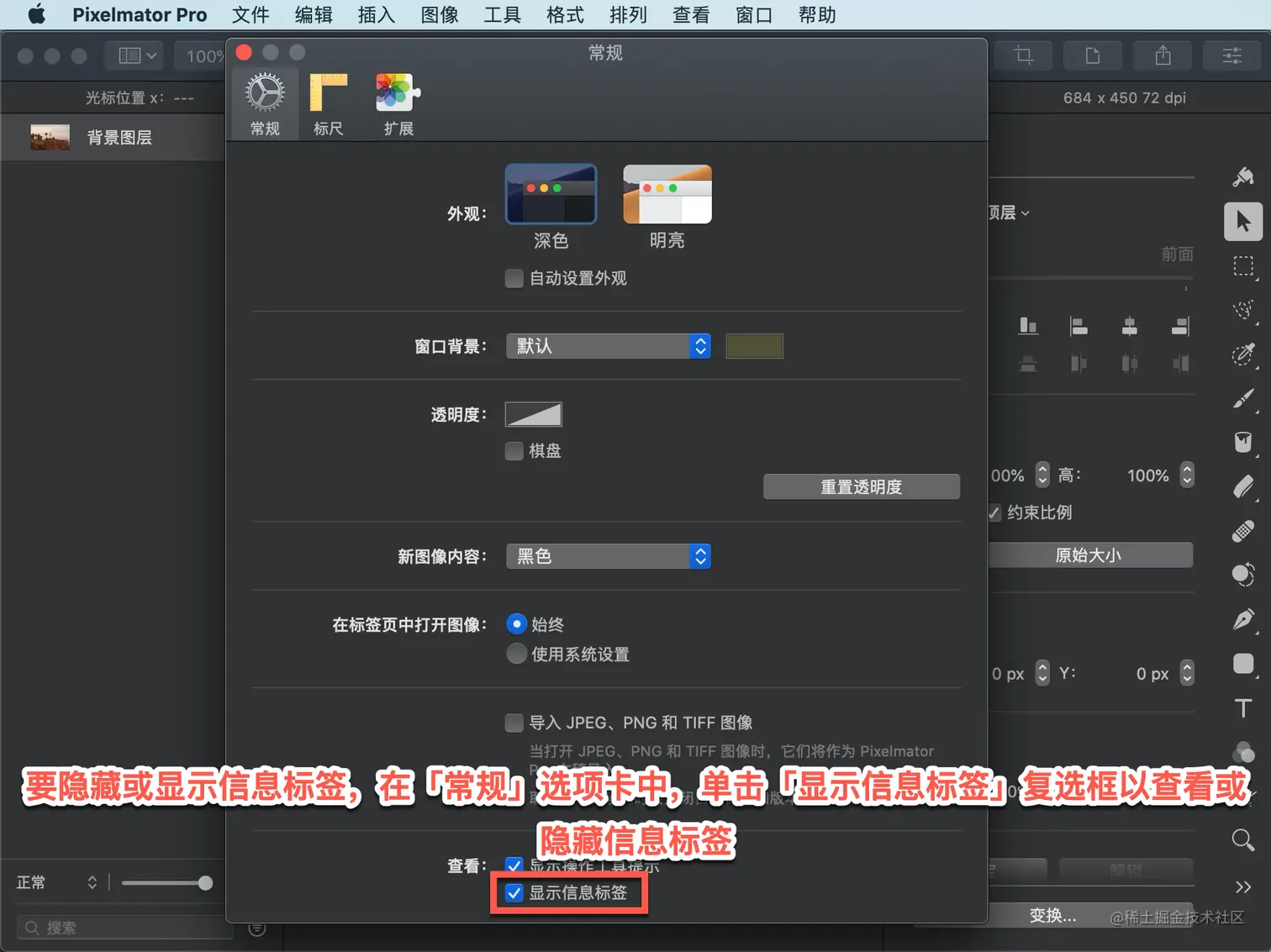Image resolution: width=1271 pixels, height=952 pixels.
Task: Click the align right edges icon
Action: click(1181, 326)
